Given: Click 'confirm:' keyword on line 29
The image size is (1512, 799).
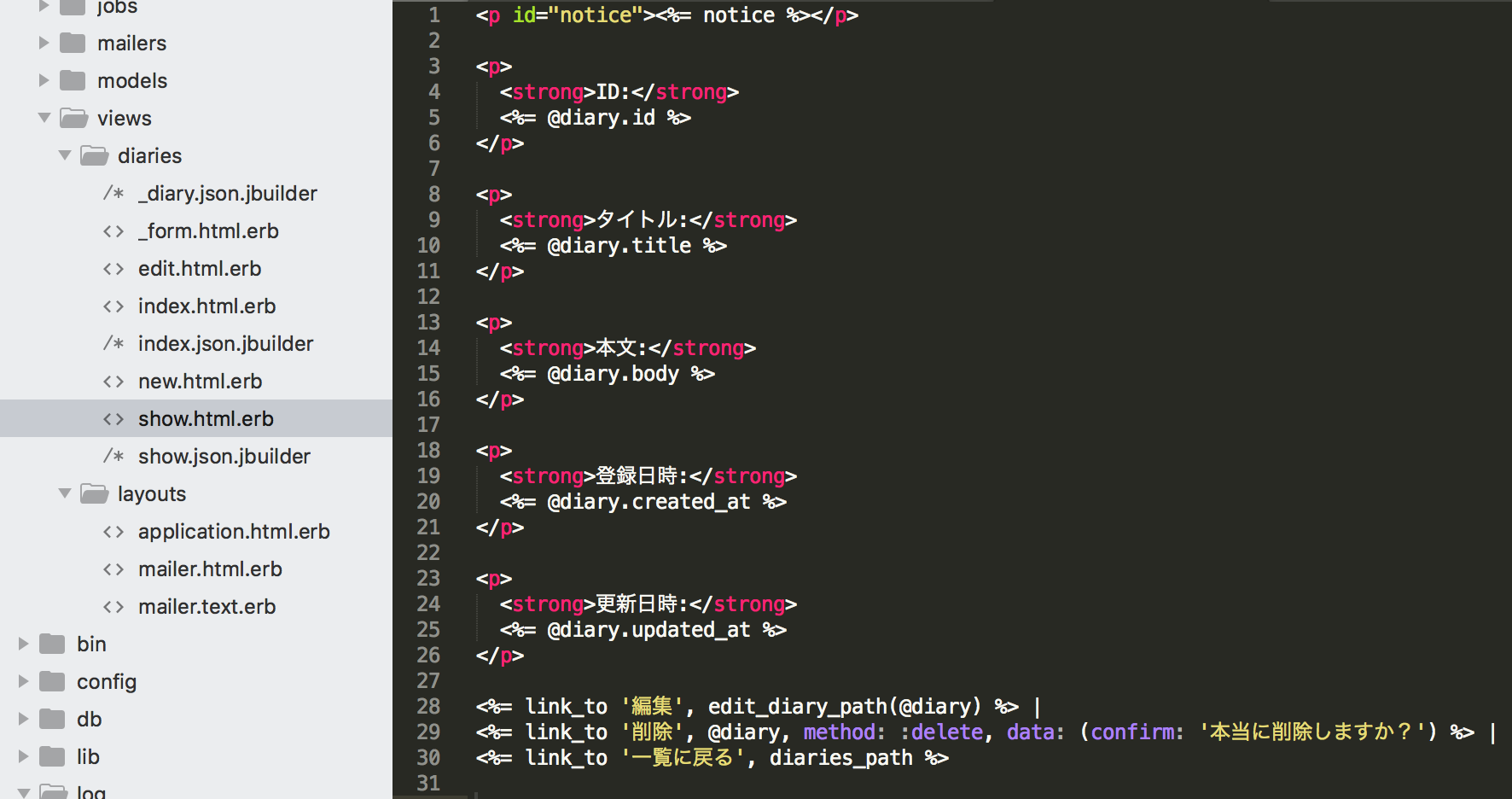Looking at the screenshot, I should [1138, 732].
